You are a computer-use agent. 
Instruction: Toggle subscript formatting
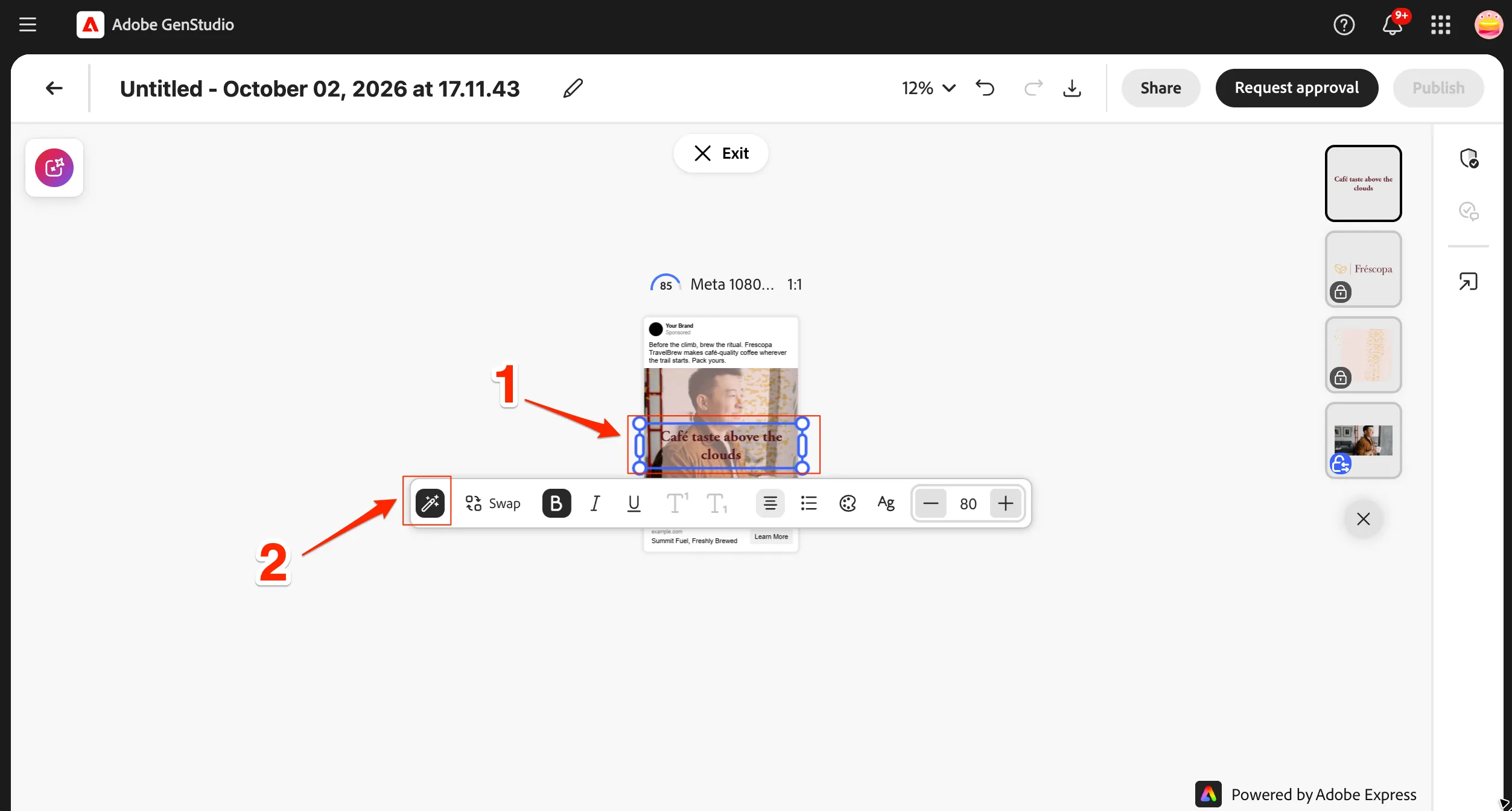click(x=717, y=503)
